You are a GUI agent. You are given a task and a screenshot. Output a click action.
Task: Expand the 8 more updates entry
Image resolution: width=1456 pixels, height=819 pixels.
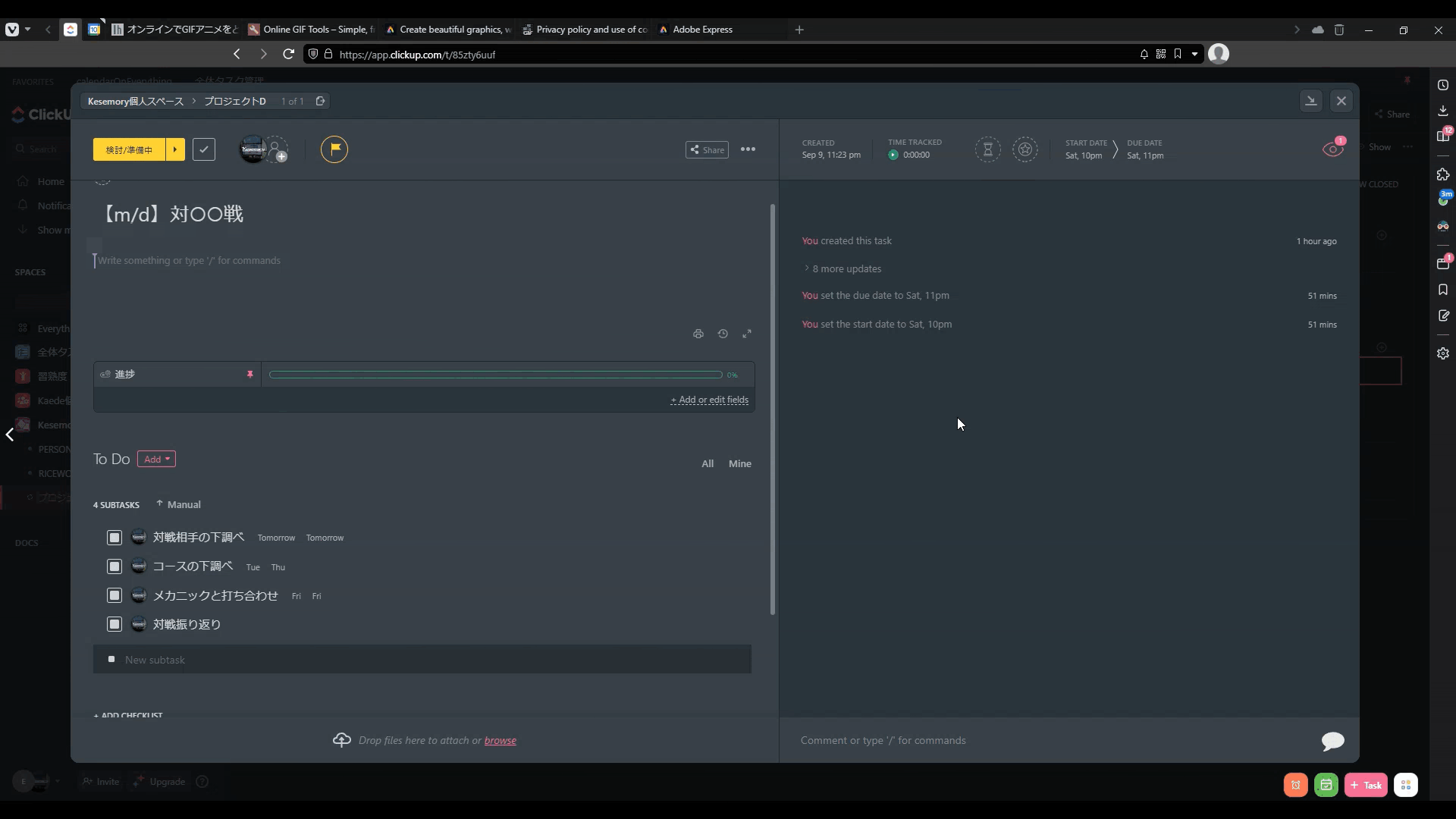(x=846, y=269)
